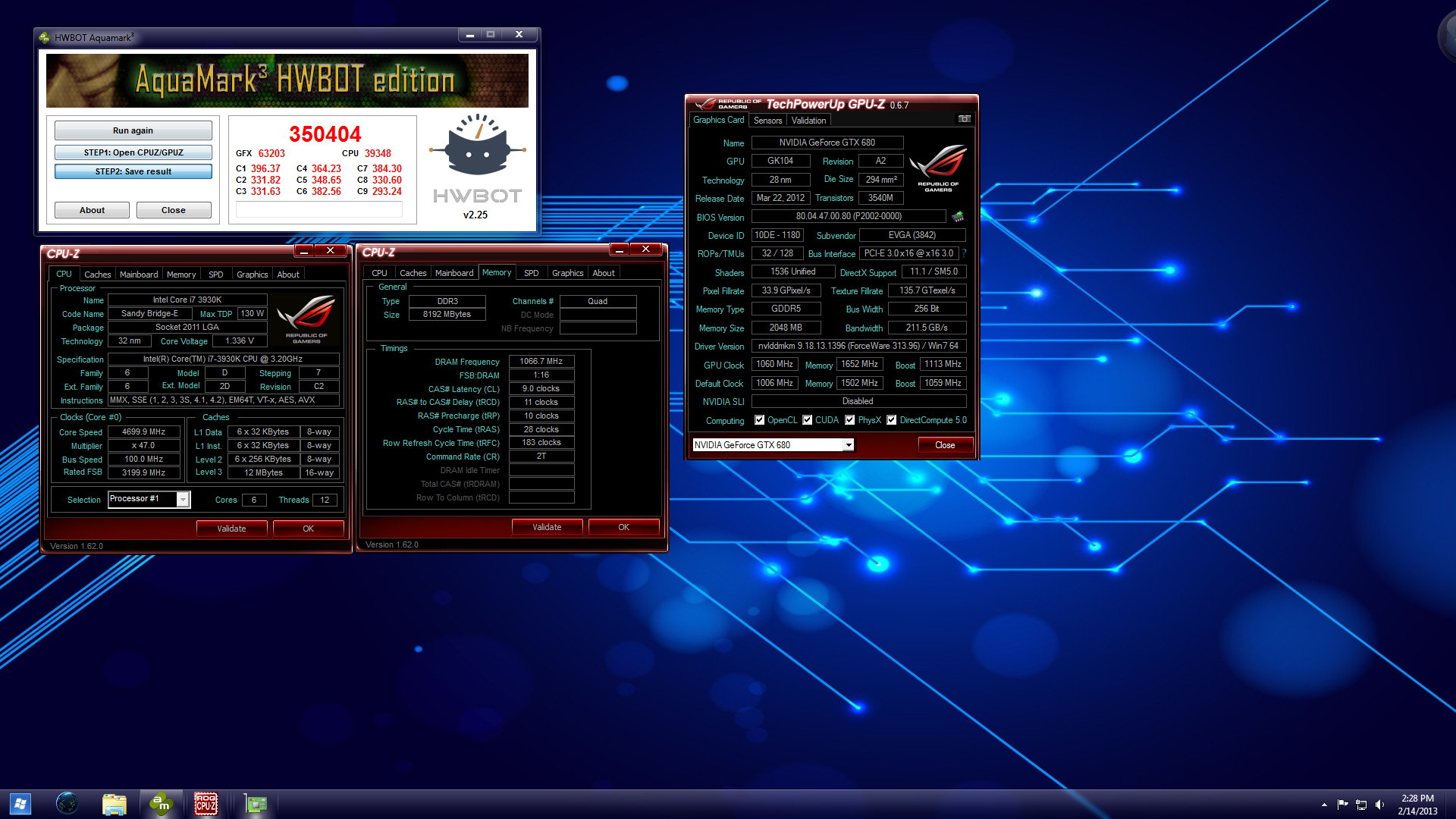Open Mainboard tab in left CPU-Z window
Screen dimensions: 1456x819
(139, 275)
